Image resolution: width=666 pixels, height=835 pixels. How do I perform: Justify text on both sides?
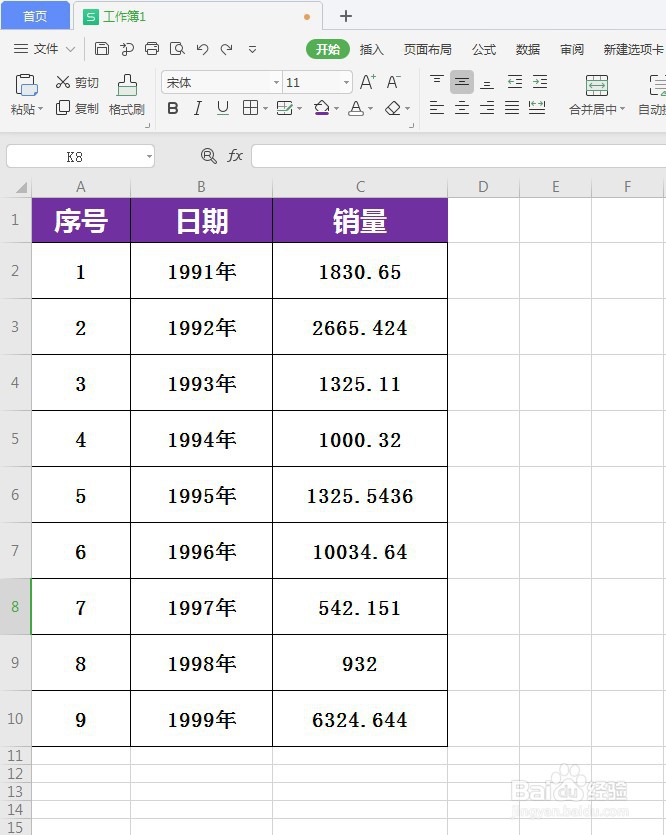pos(512,108)
